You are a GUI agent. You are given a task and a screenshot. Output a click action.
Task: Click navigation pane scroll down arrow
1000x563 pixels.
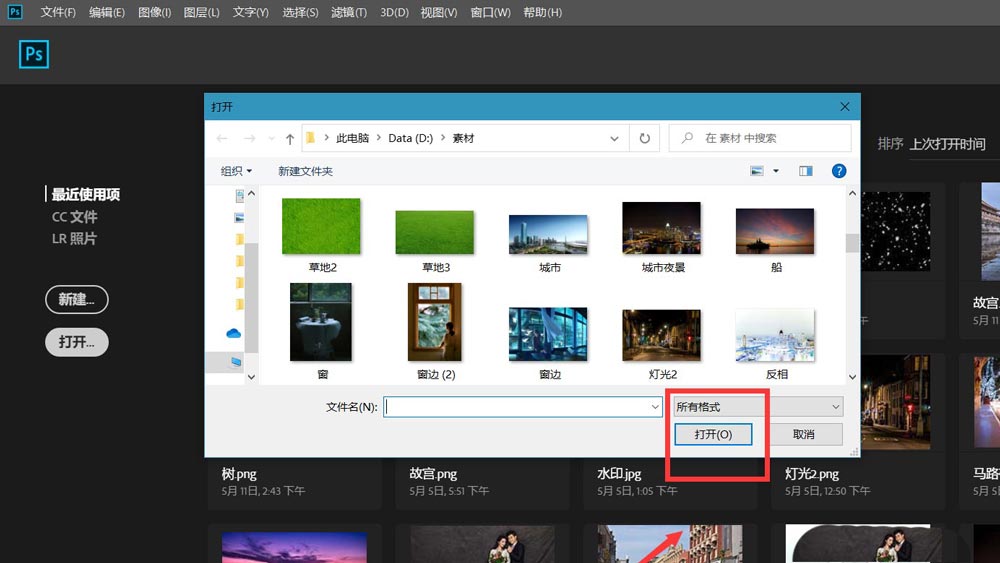pyautogui.click(x=251, y=377)
